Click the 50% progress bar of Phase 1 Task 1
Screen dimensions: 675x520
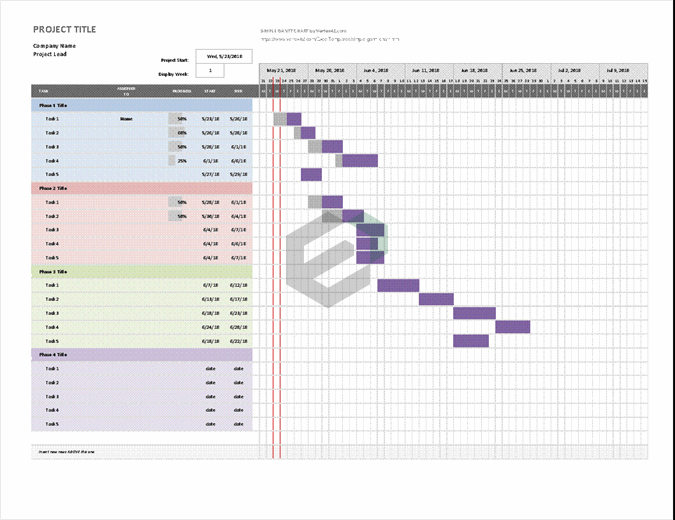178,119
